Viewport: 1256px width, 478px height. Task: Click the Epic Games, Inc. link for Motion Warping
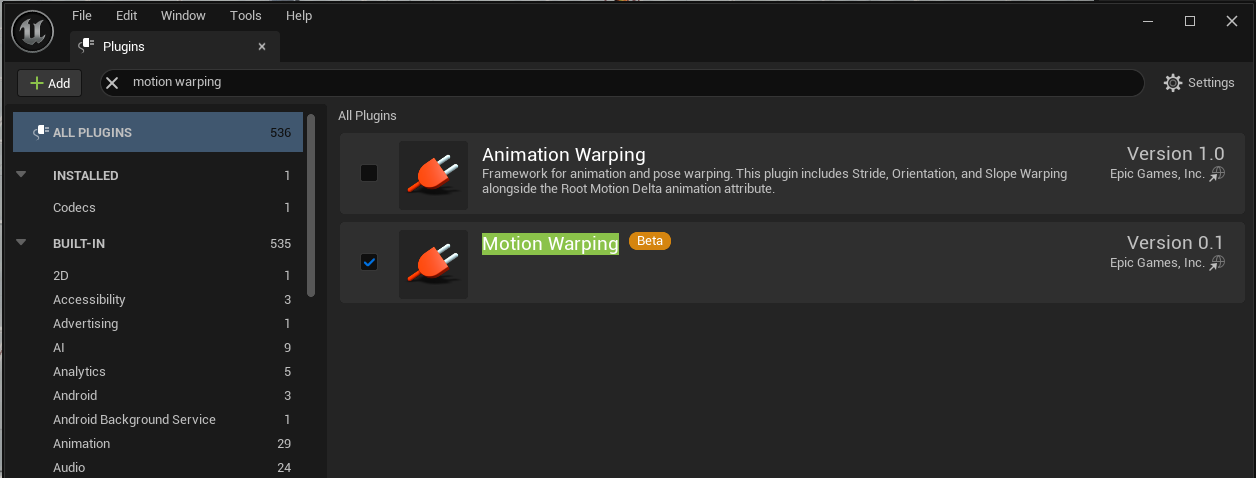point(1157,262)
